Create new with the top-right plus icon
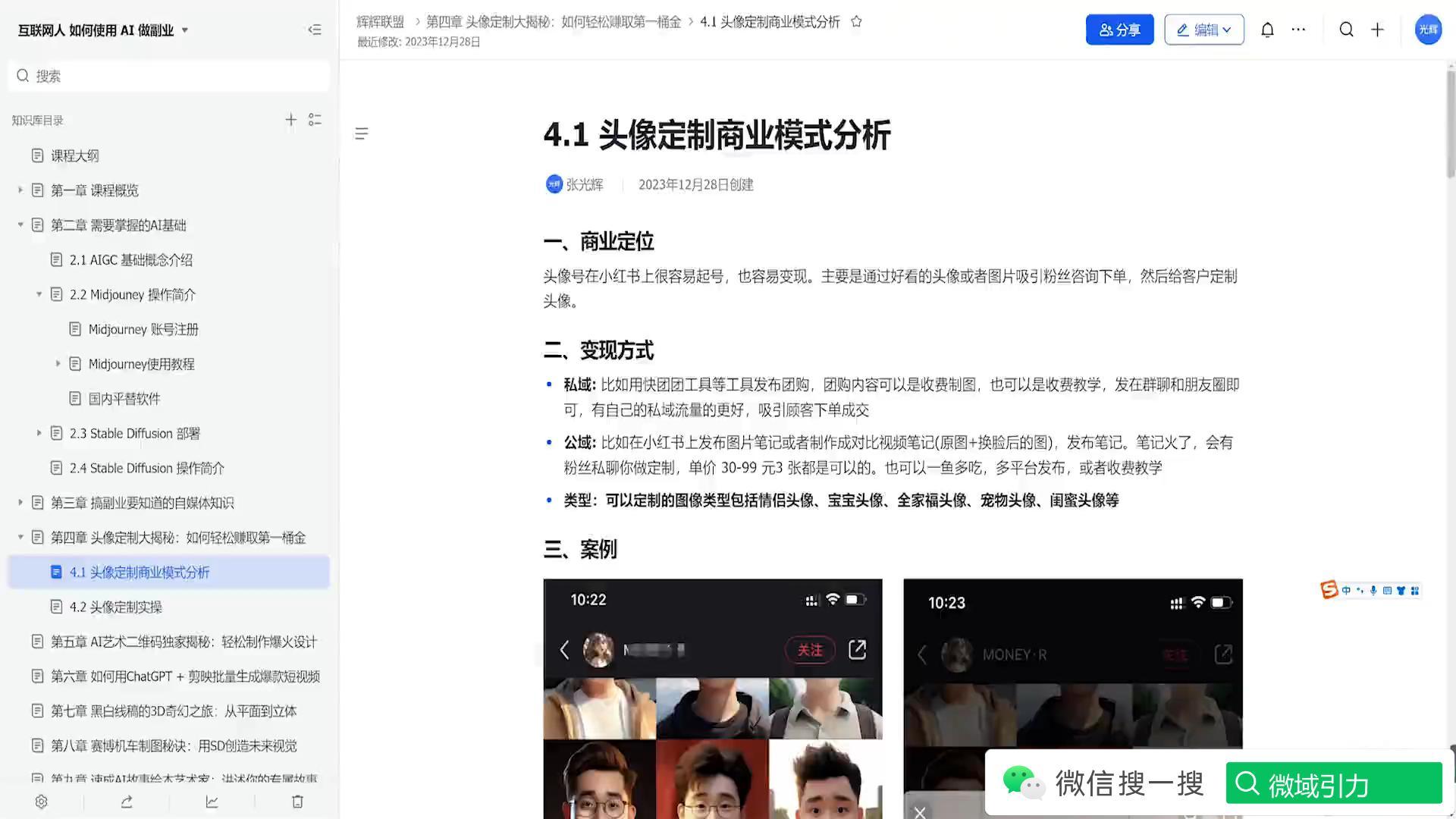The width and height of the screenshot is (1456, 819). (x=1377, y=30)
